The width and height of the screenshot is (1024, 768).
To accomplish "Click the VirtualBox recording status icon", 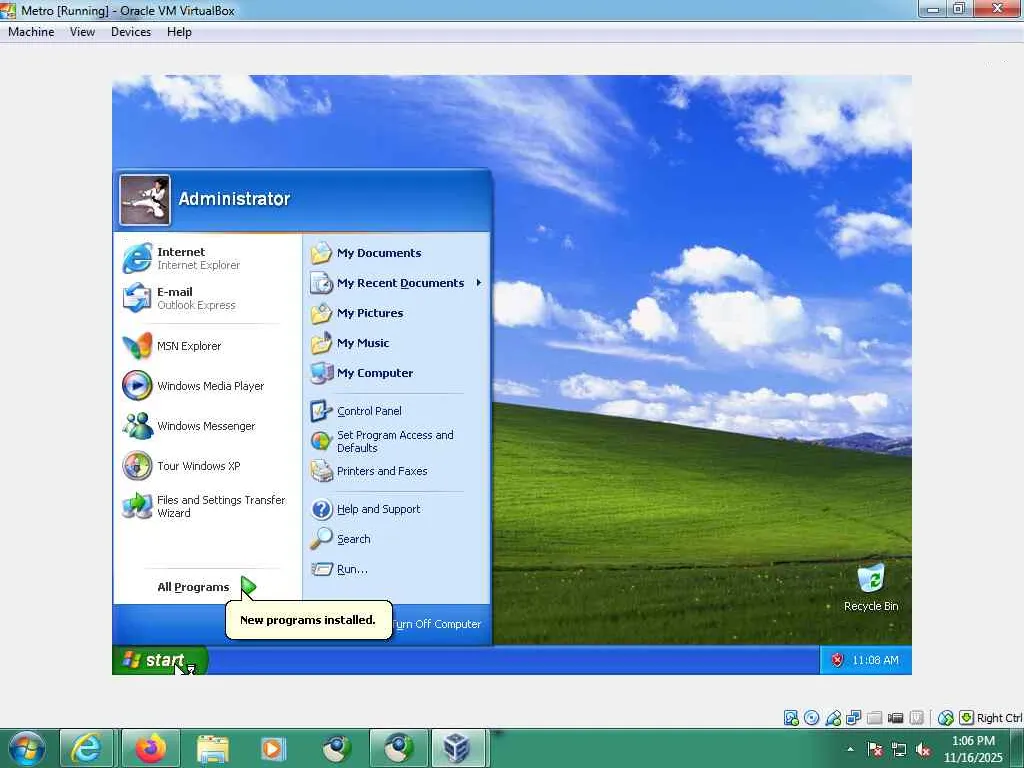I will (916, 718).
